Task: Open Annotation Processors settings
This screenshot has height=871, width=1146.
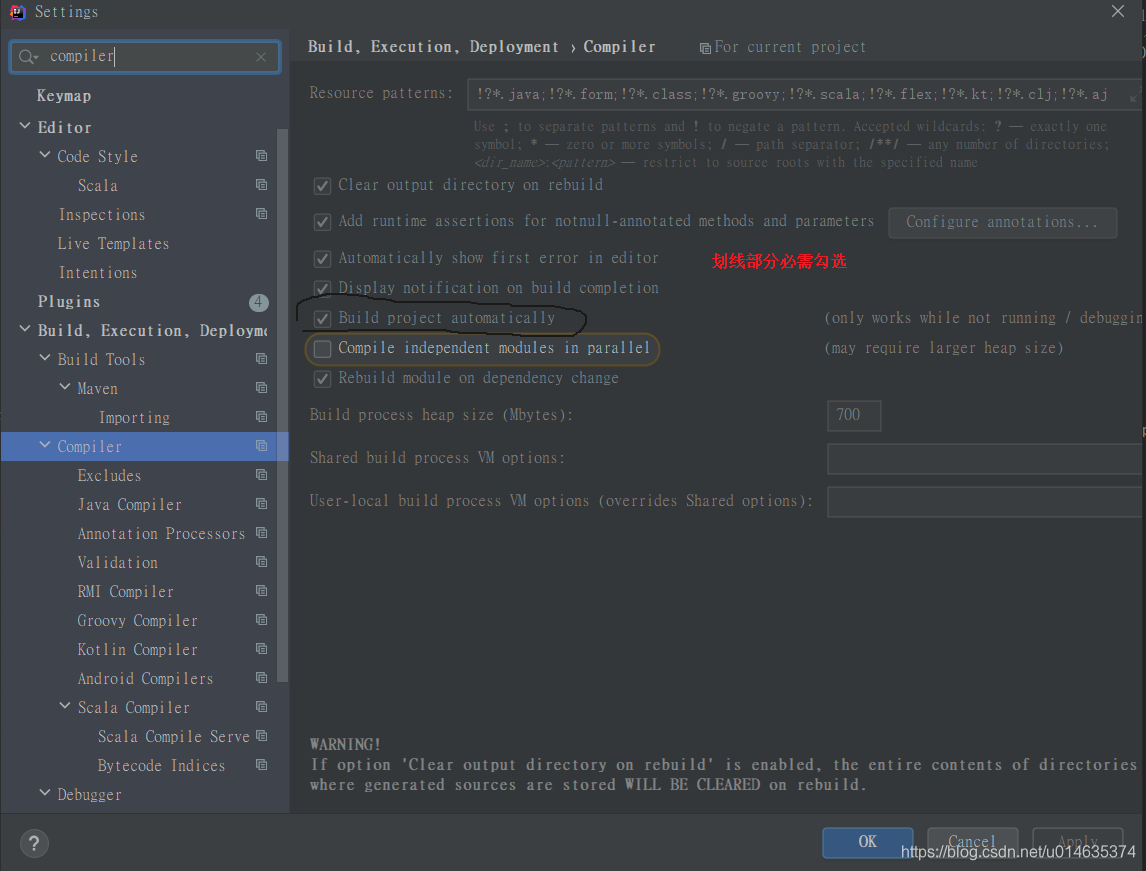Action: click(x=161, y=534)
